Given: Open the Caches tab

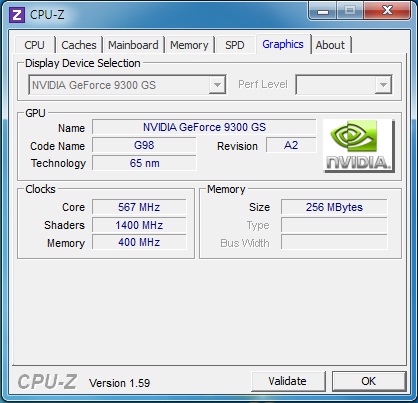Looking at the screenshot, I should 79,45.
